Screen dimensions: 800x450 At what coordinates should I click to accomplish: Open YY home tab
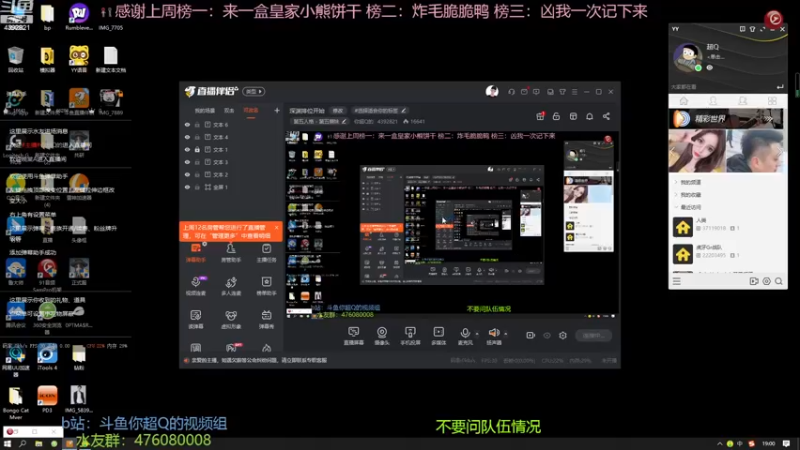(x=684, y=101)
